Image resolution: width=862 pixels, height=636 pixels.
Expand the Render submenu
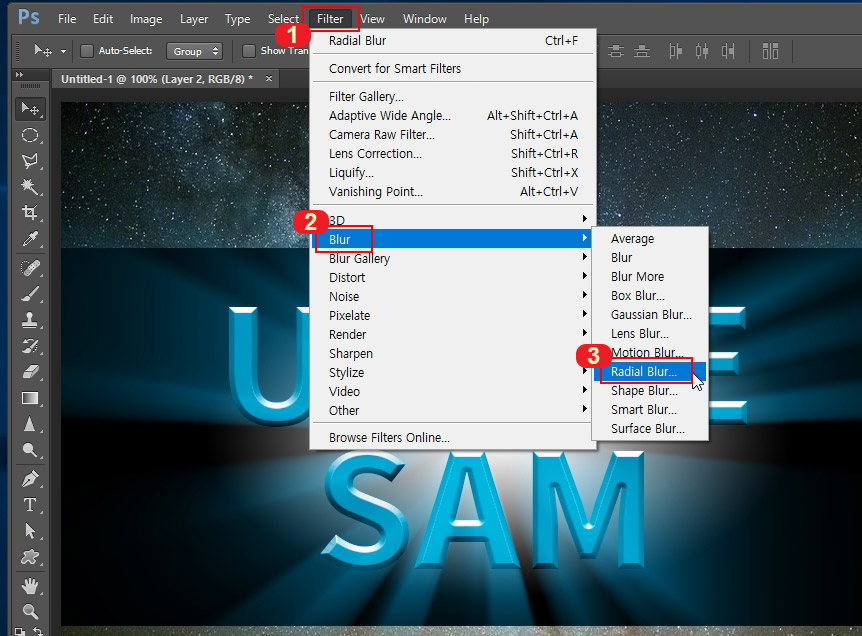[452, 334]
